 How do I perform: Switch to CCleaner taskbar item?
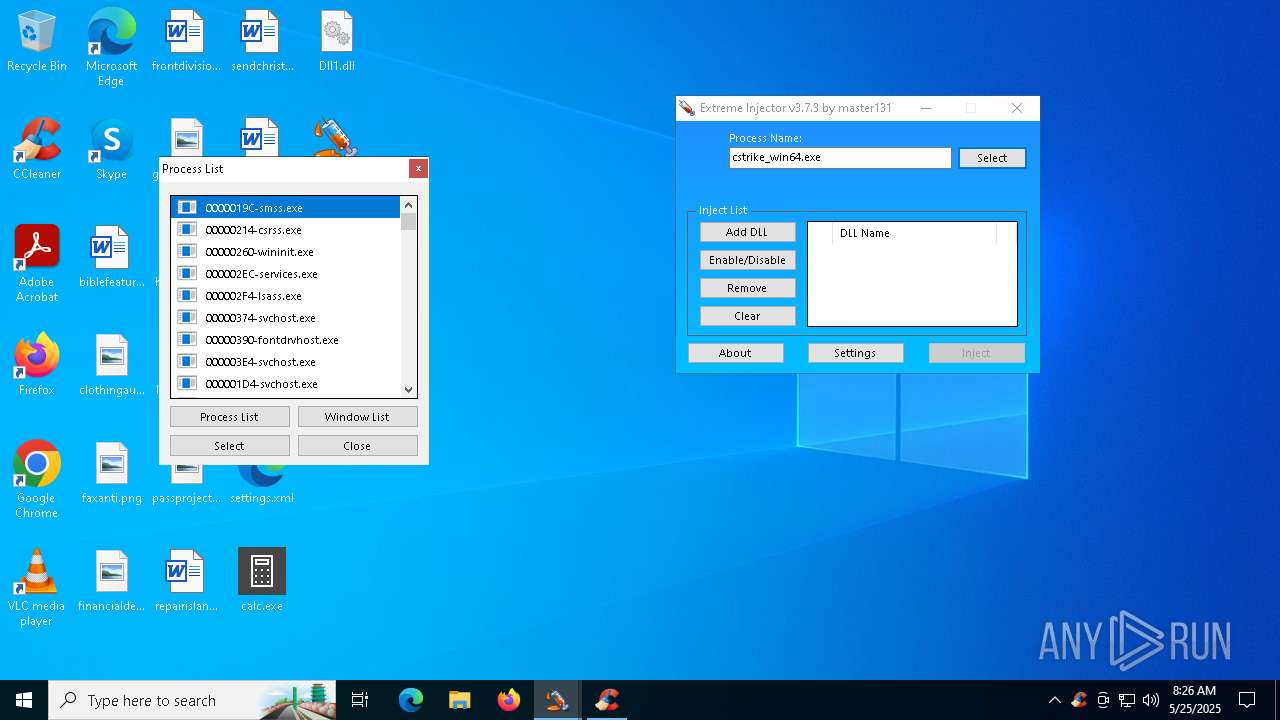coord(606,700)
